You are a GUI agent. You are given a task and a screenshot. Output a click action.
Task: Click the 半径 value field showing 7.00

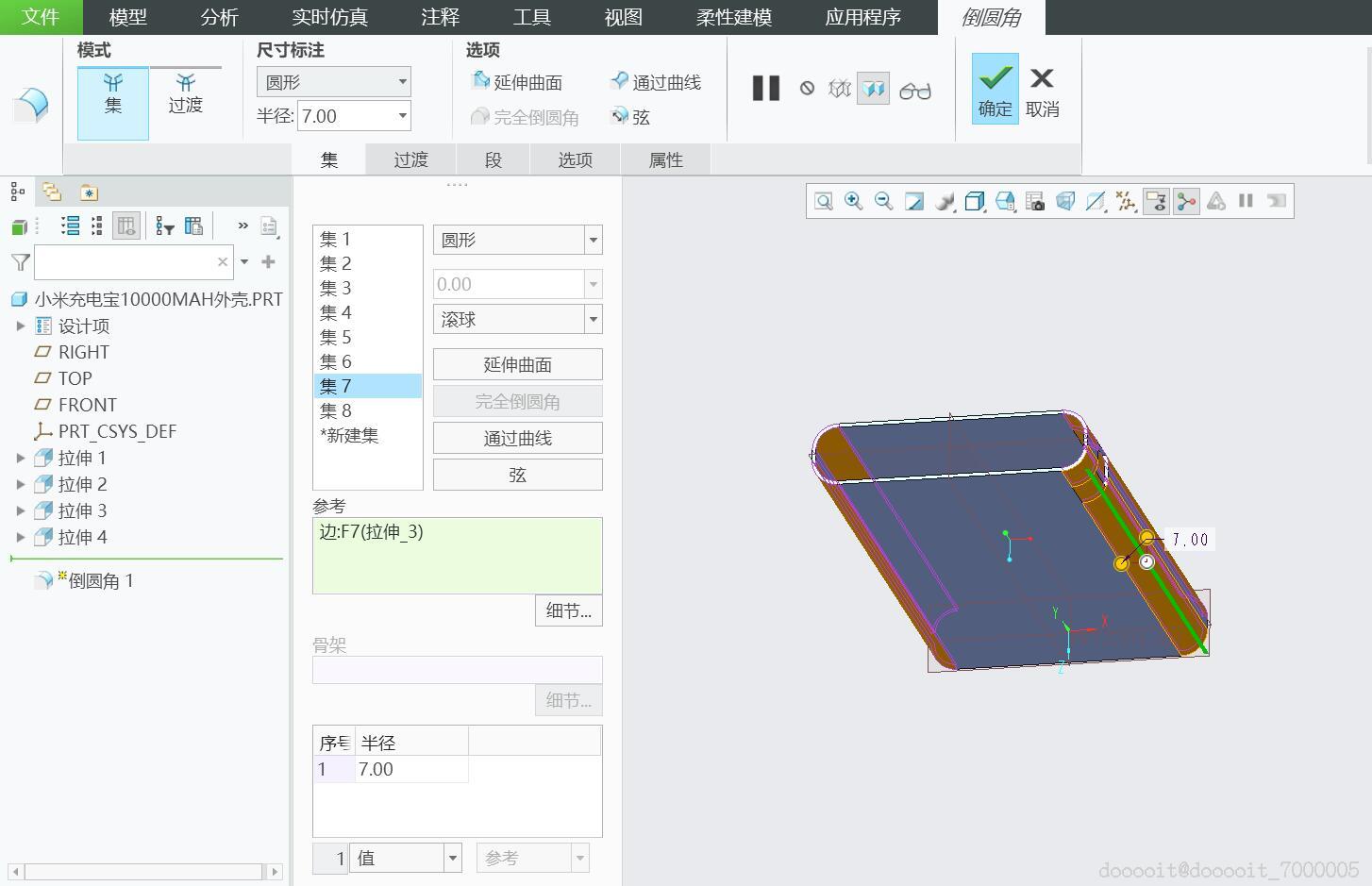coord(344,115)
